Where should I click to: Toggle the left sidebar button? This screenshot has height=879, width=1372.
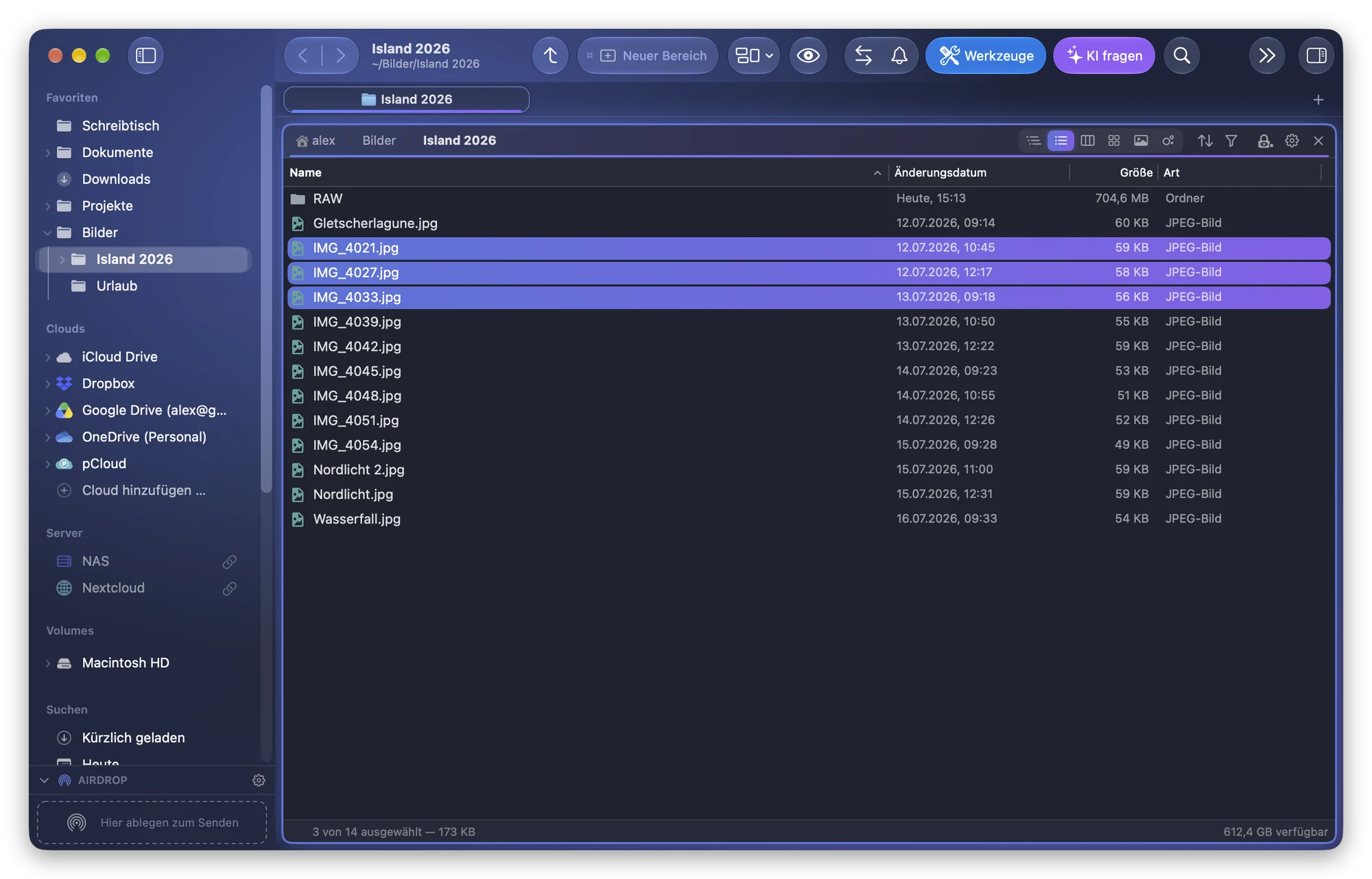[145, 56]
